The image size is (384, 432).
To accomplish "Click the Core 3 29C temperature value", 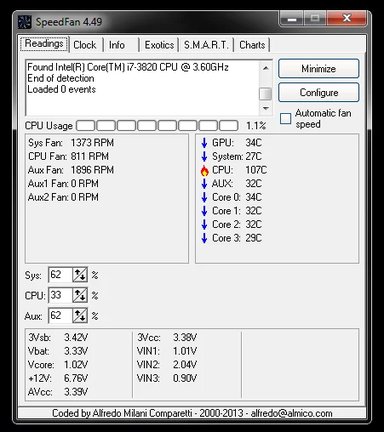I will 253,239.
